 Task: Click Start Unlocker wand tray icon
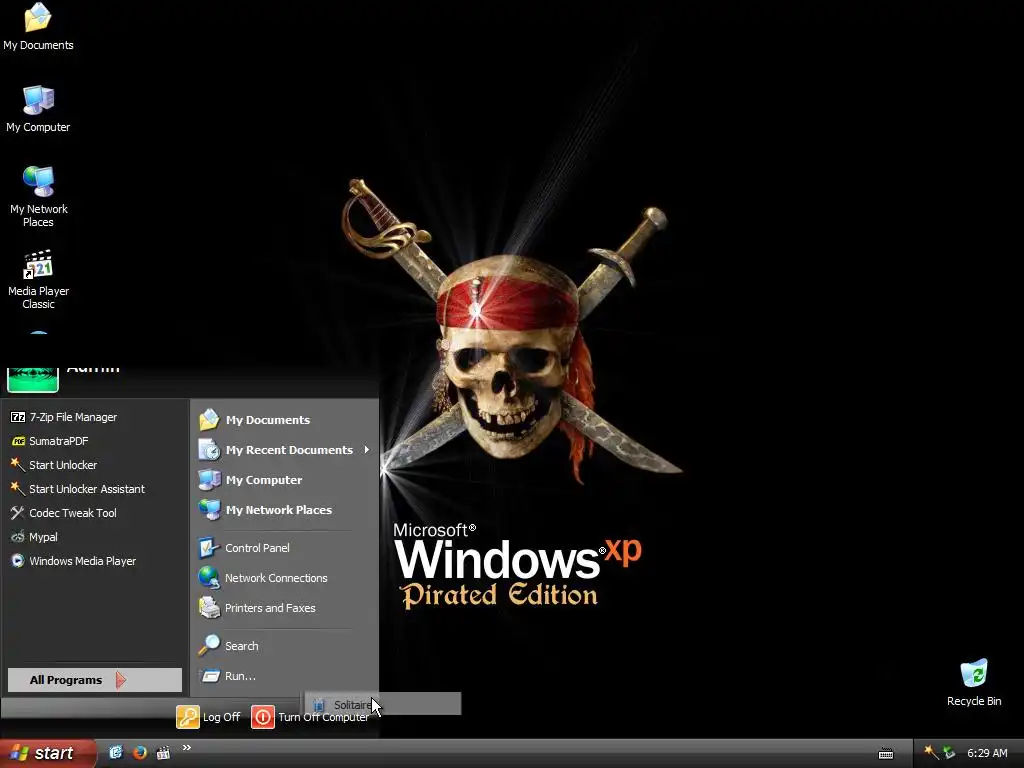pos(931,753)
